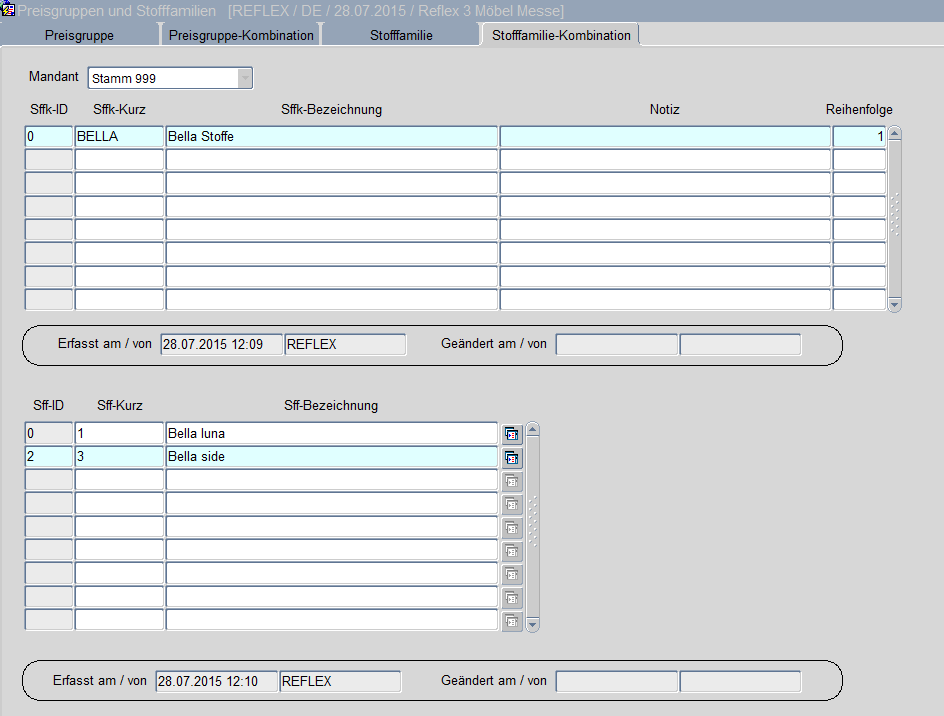Image resolution: width=944 pixels, height=716 pixels.
Task: Expand the Mandant dropdown arrow
Action: [x=245, y=78]
